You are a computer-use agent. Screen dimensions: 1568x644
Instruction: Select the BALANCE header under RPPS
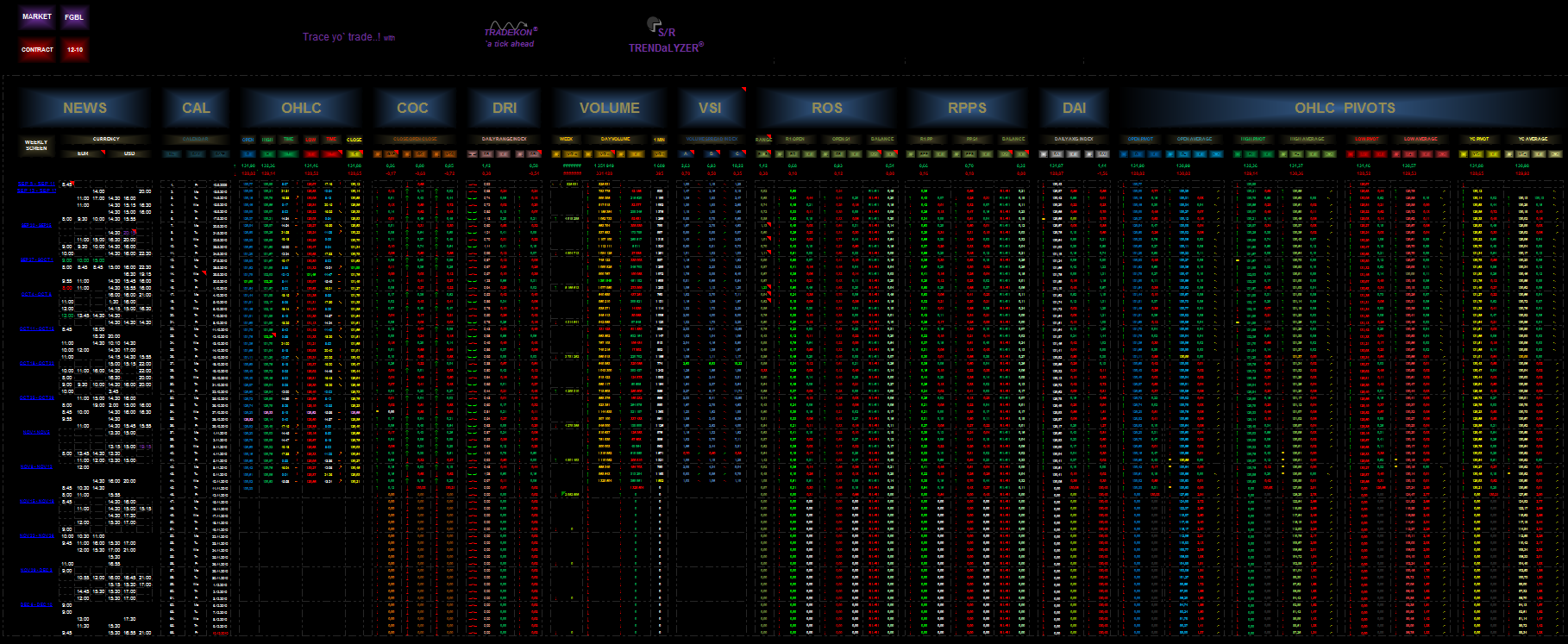[1013, 139]
